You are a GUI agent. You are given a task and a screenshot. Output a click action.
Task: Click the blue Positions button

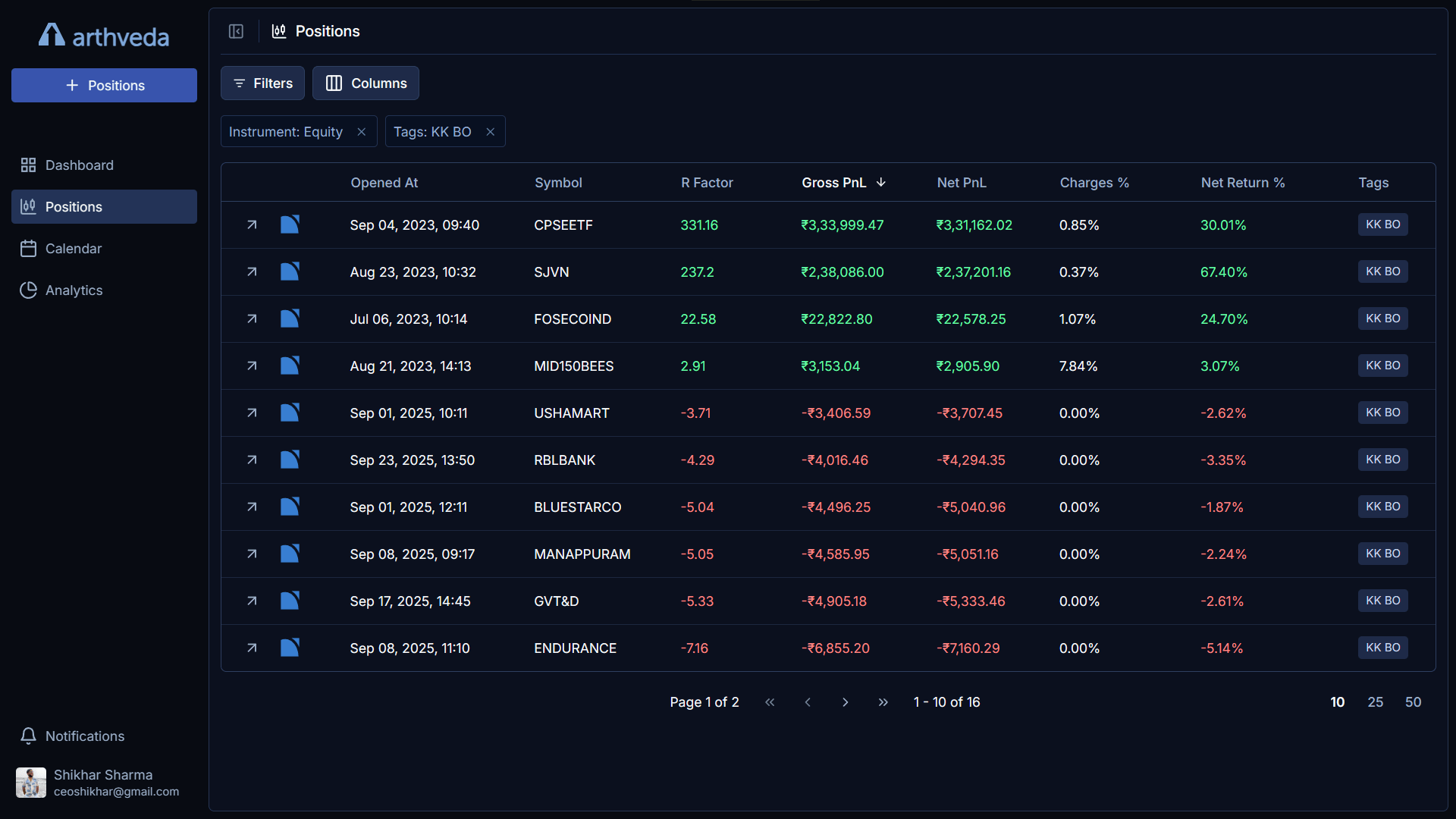[104, 85]
